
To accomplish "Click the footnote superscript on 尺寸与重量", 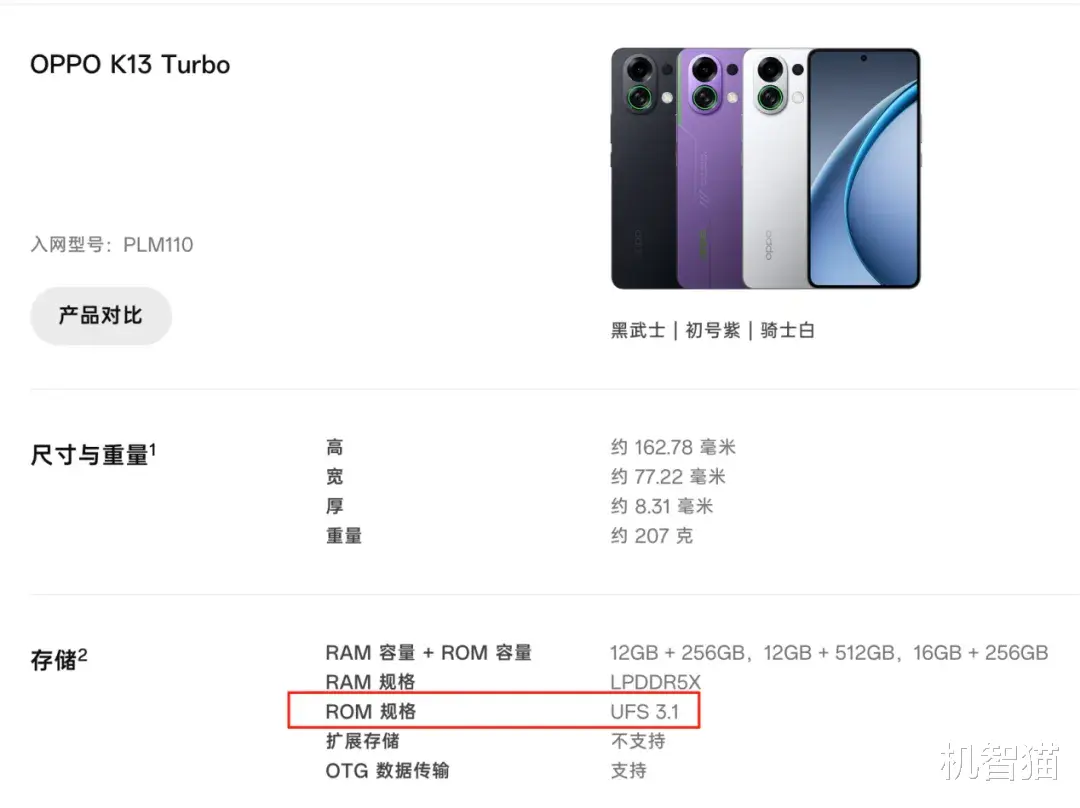I will click(x=153, y=447).
